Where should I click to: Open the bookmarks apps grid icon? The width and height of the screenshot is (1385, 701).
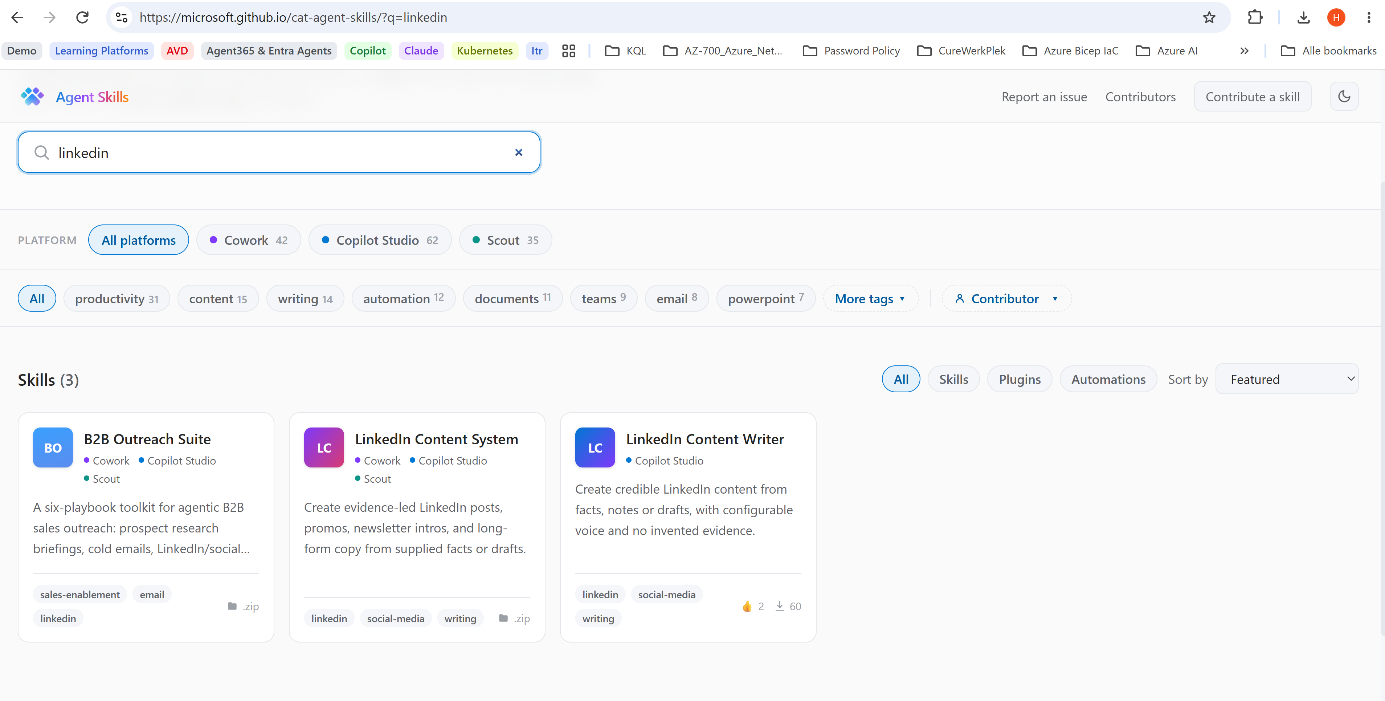click(569, 51)
